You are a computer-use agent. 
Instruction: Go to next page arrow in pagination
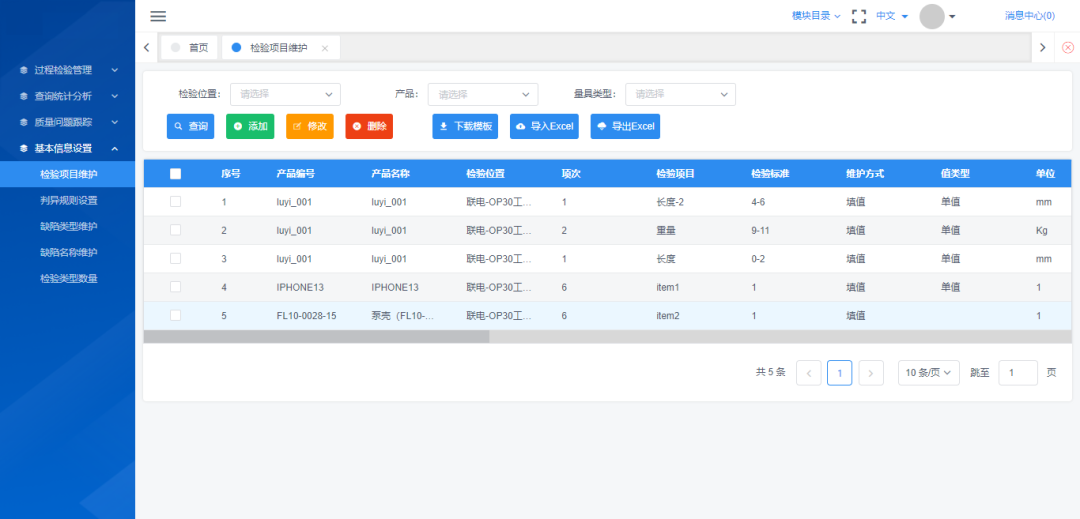click(x=871, y=373)
